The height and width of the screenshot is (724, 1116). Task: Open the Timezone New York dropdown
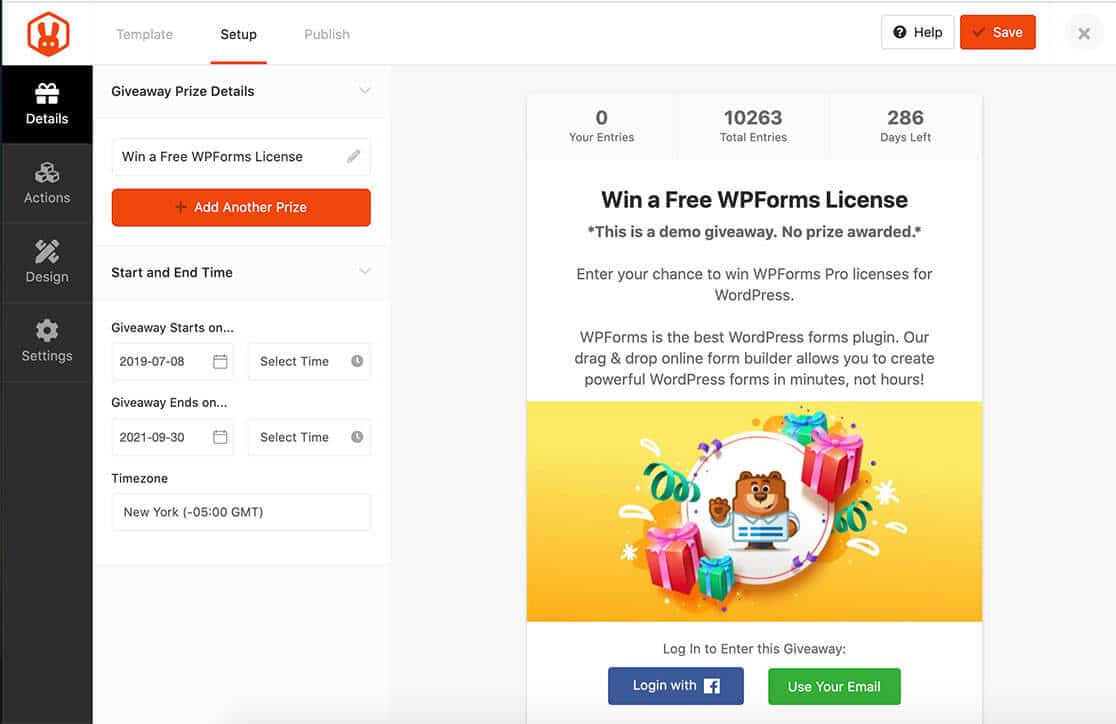241,512
